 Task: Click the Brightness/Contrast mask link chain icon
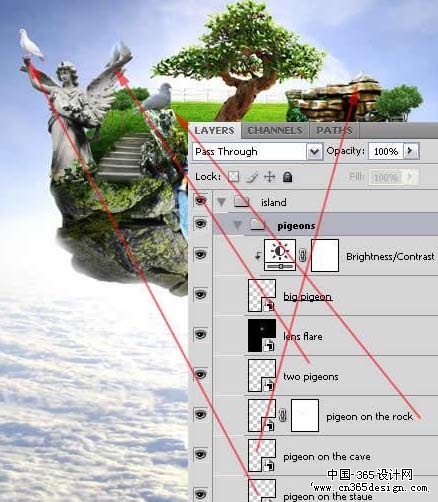point(303,256)
